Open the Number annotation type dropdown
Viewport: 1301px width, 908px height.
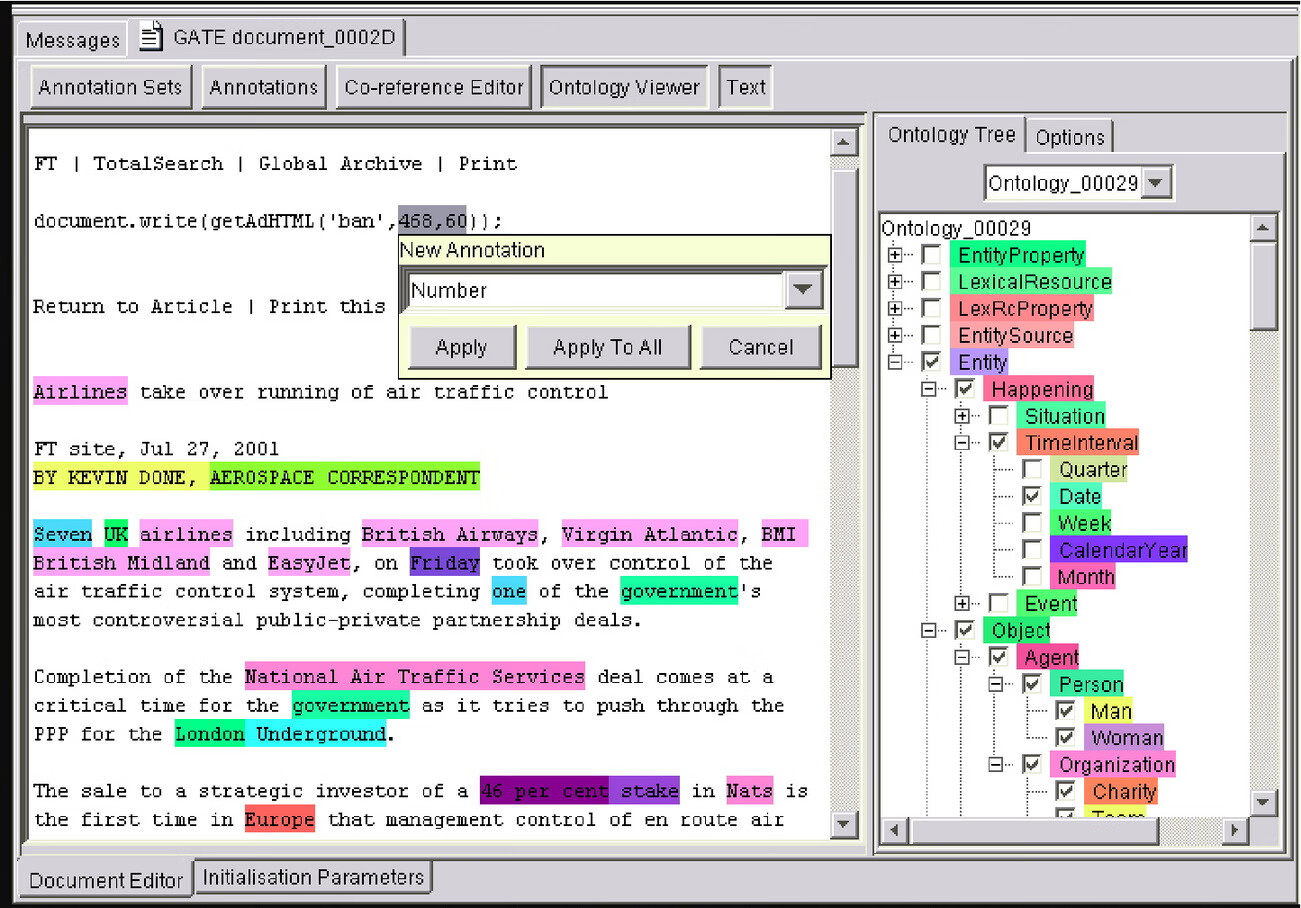(803, 291)
